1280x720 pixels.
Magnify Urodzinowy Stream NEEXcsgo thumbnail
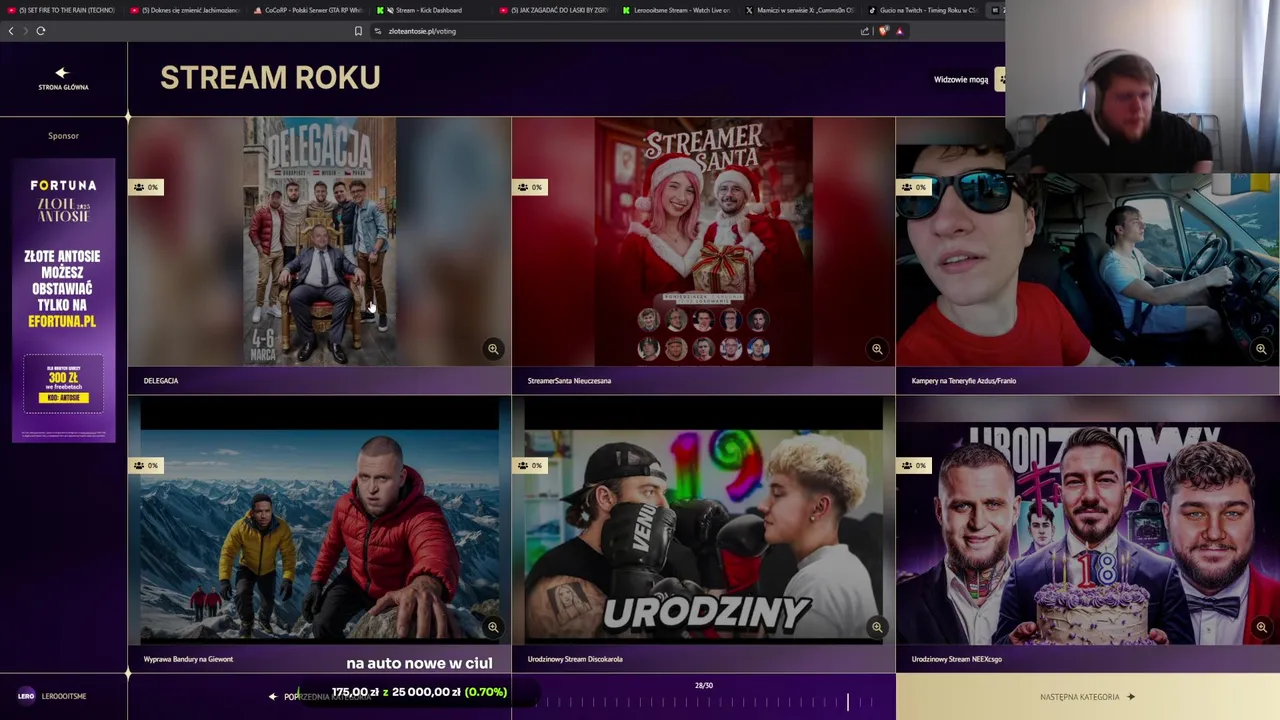pos(1261,627)
